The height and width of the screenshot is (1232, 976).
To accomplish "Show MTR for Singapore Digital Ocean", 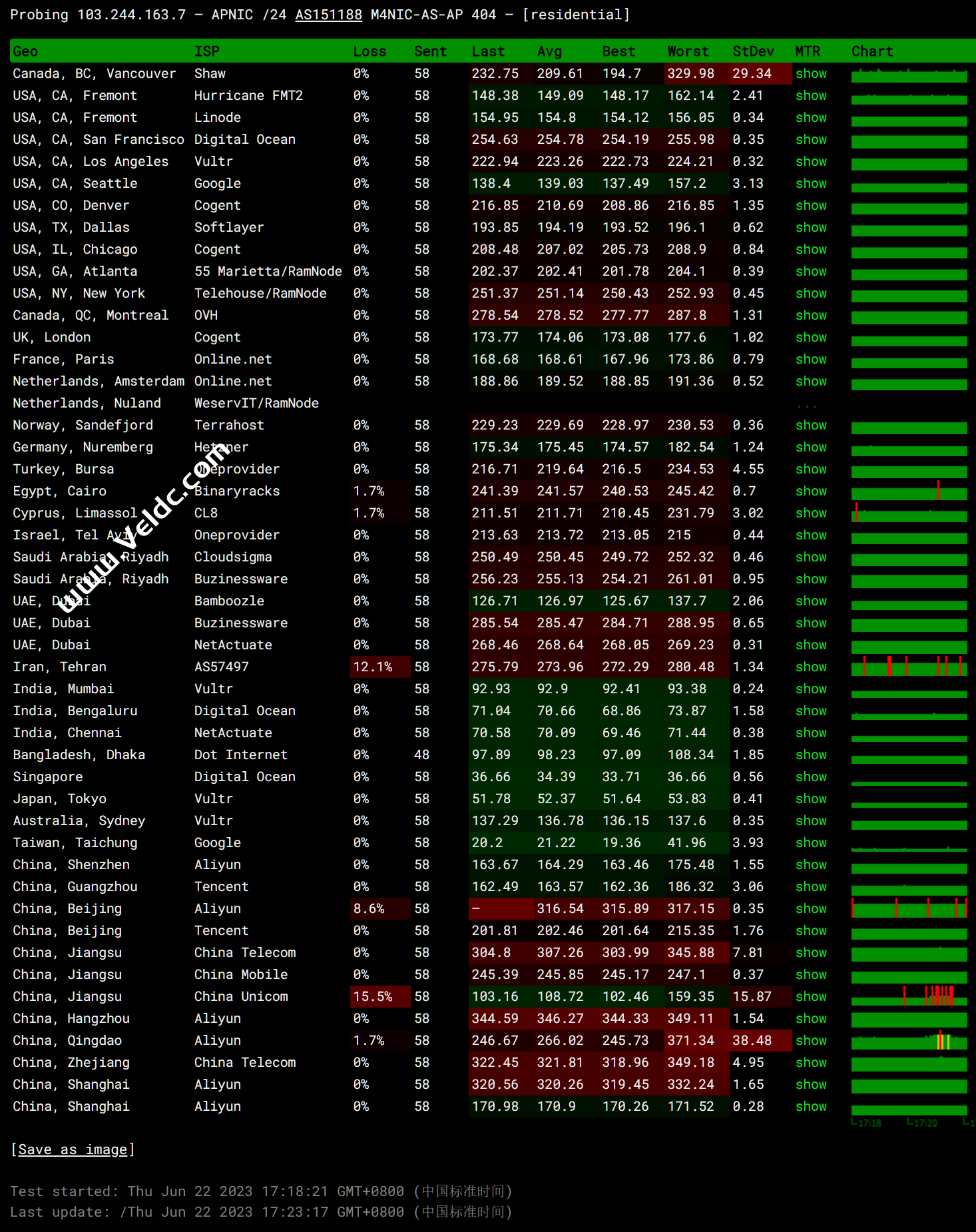I will coord(811,776).
